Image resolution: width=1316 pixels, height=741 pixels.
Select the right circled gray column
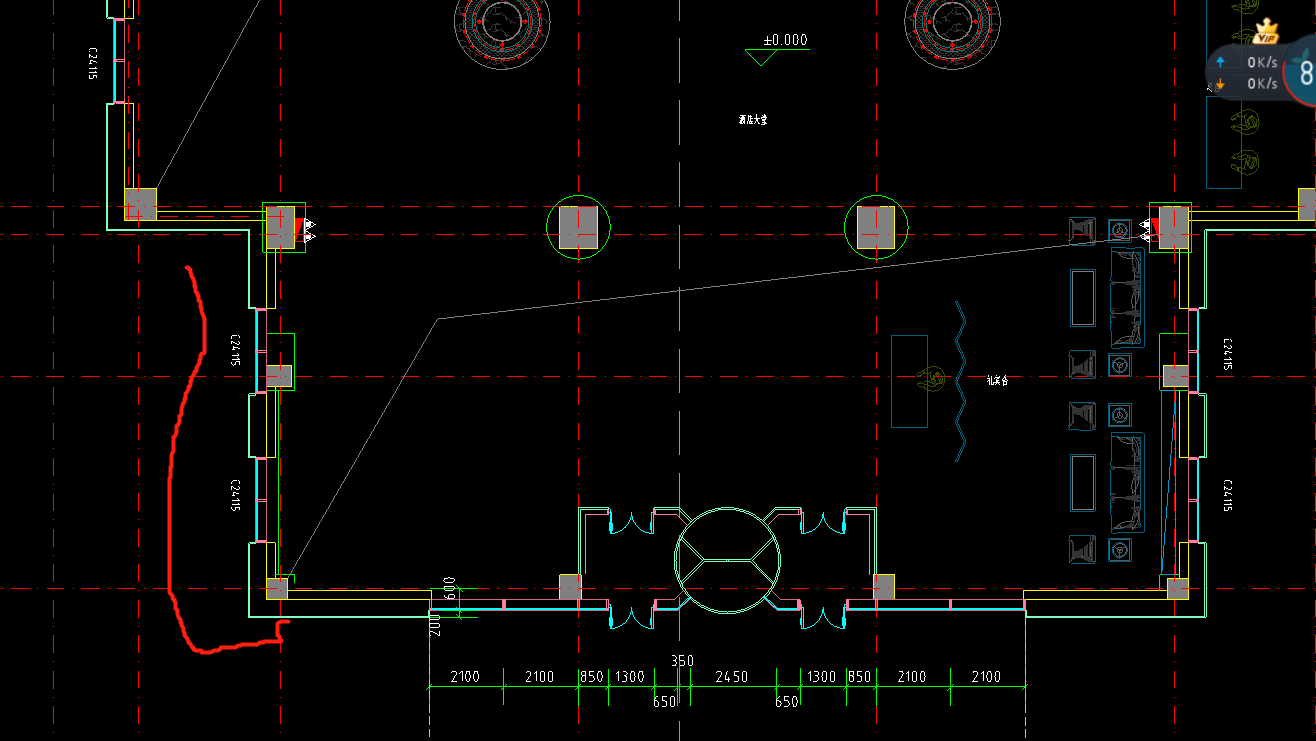click(876, 227)
